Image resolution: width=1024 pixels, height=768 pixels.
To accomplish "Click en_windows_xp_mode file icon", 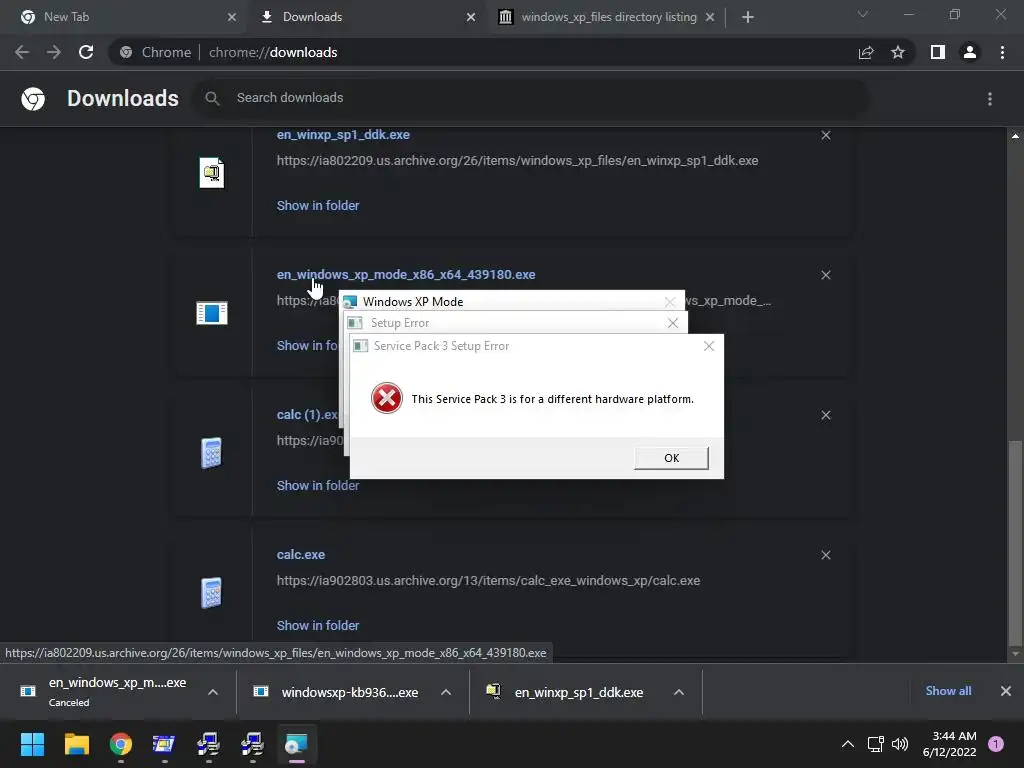I will click(x=212, y=313).
